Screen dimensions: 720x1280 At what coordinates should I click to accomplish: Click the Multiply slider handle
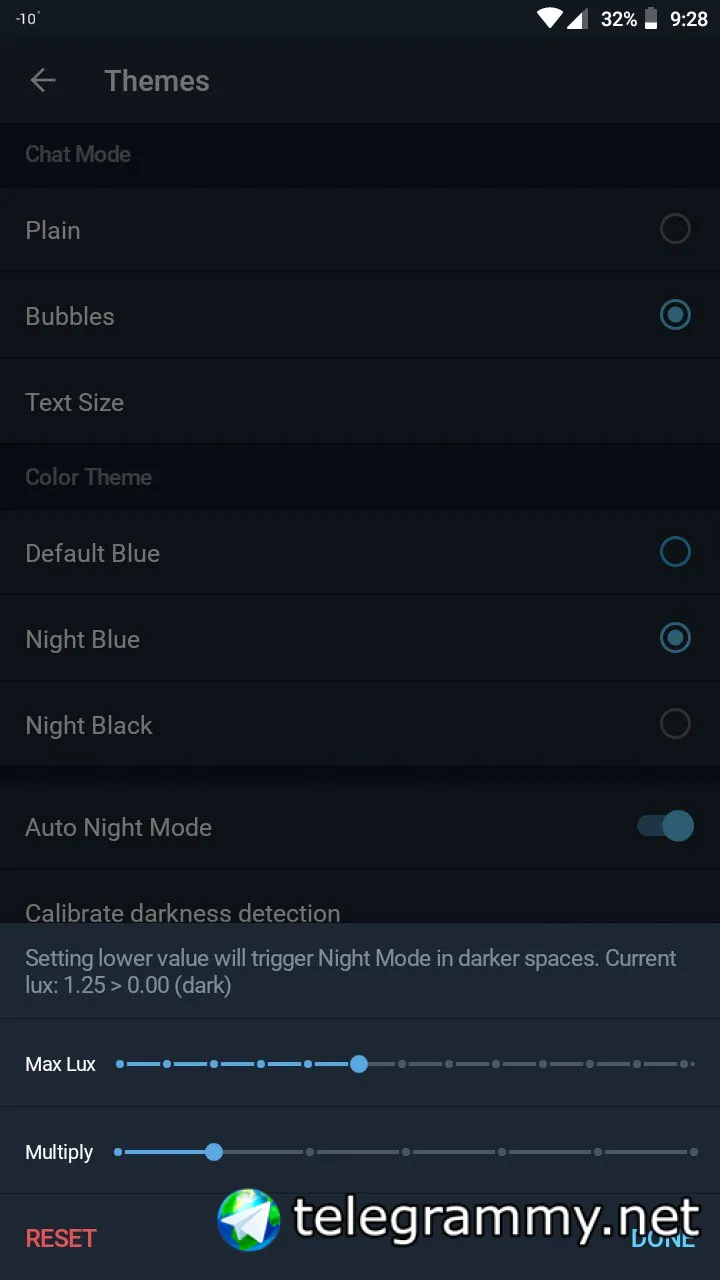[x=214, y=1152]
